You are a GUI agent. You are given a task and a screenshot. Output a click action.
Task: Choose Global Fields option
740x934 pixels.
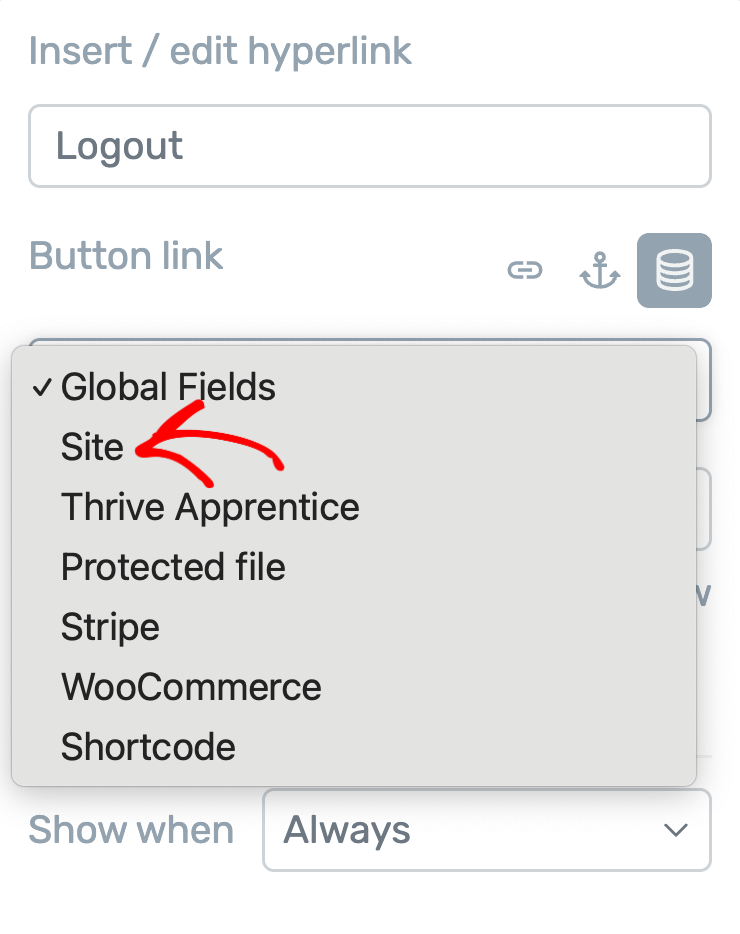coord(168,387)
